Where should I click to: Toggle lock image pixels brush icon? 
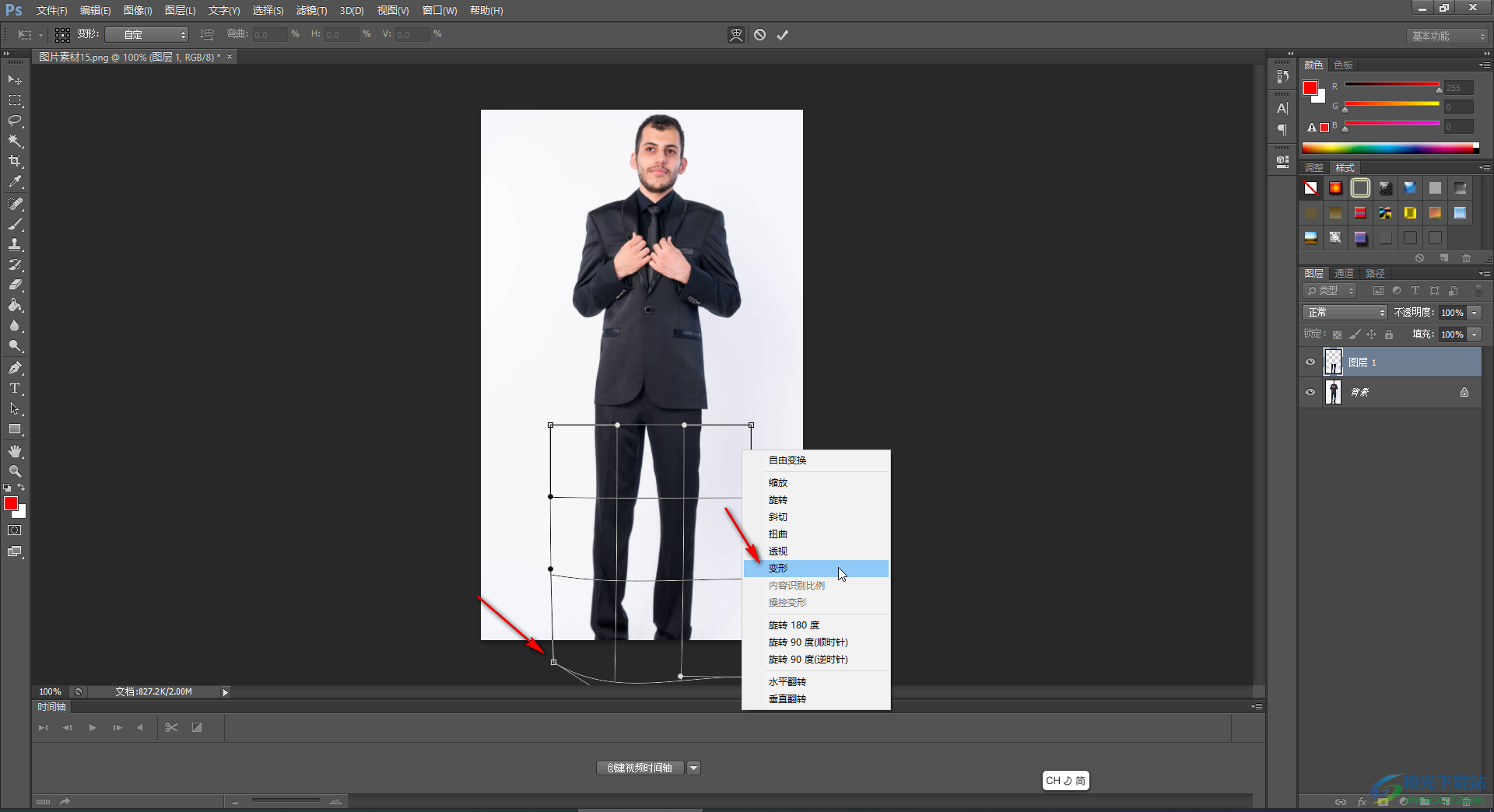(x=1355, y=334)
